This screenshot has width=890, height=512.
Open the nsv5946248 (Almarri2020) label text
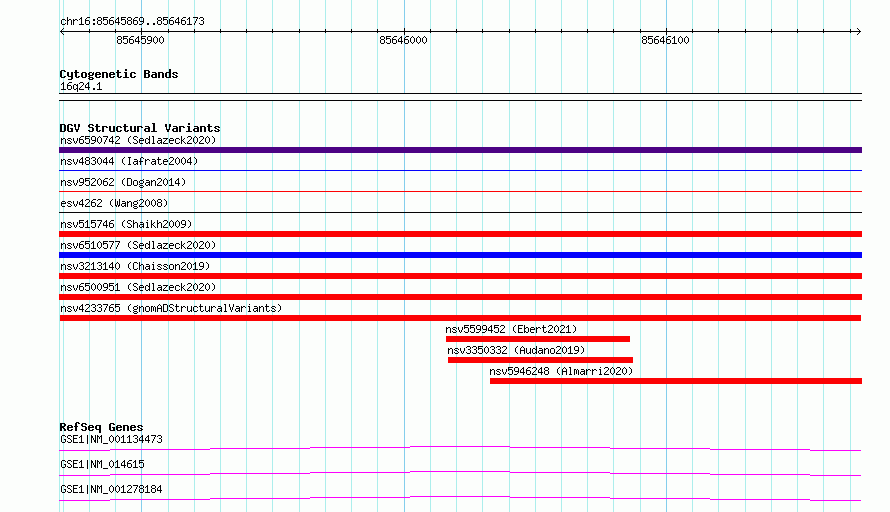coord(561,371)
